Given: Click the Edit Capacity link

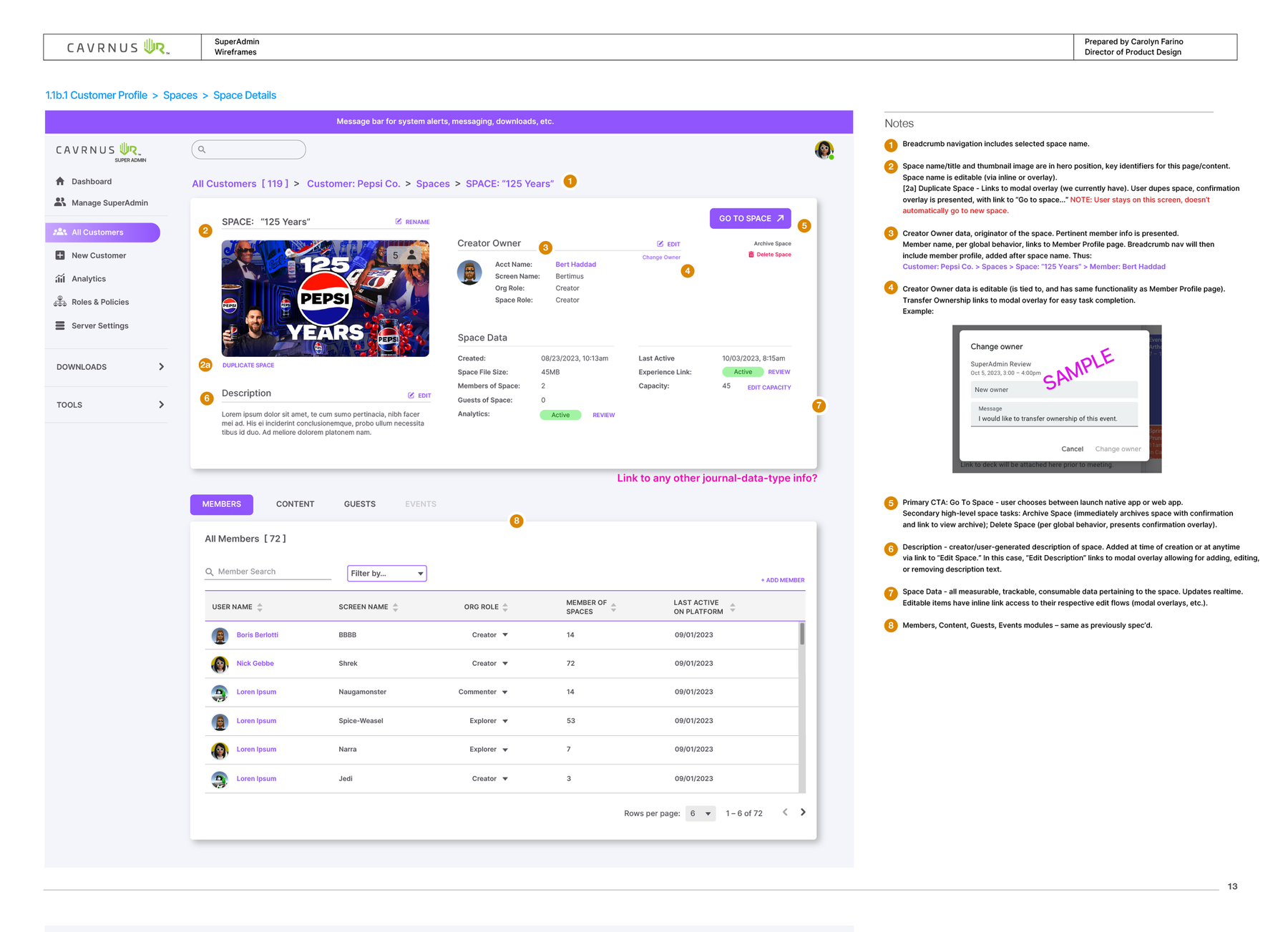Looking at the screenshot, I should (769, 388).
